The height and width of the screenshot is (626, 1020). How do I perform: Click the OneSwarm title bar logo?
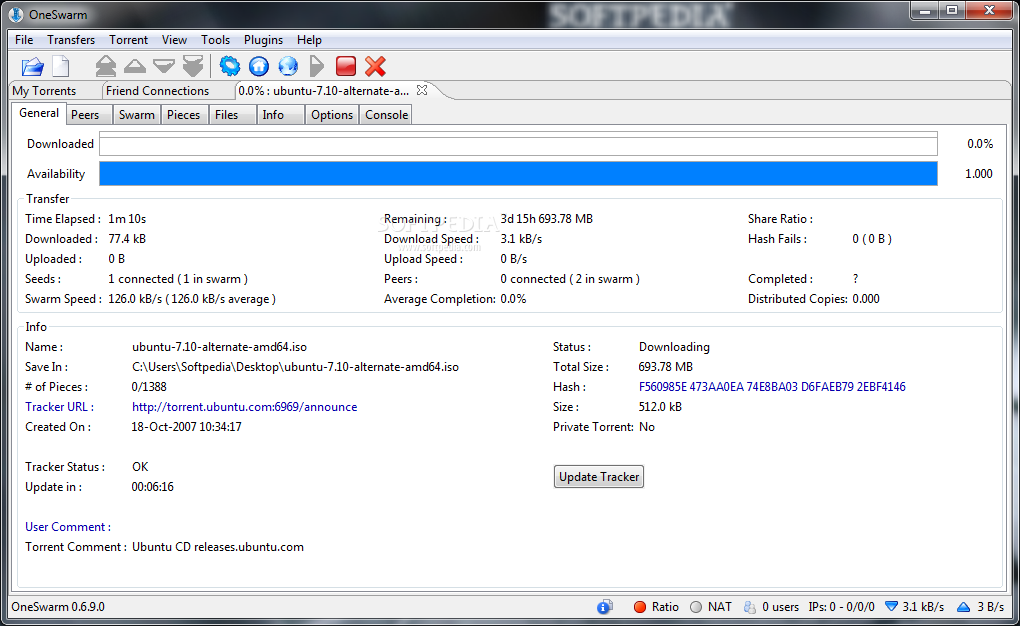click(16, 14)
